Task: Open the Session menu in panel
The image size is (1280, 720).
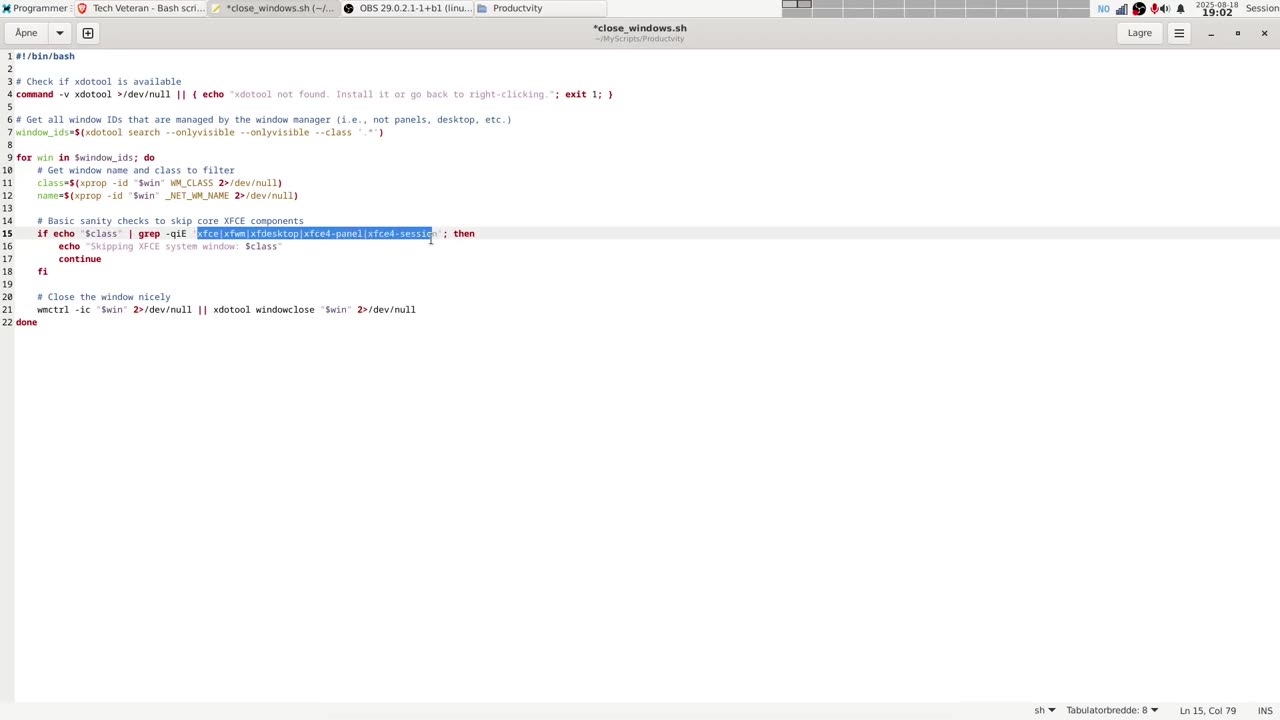Action: (1262, 8)
